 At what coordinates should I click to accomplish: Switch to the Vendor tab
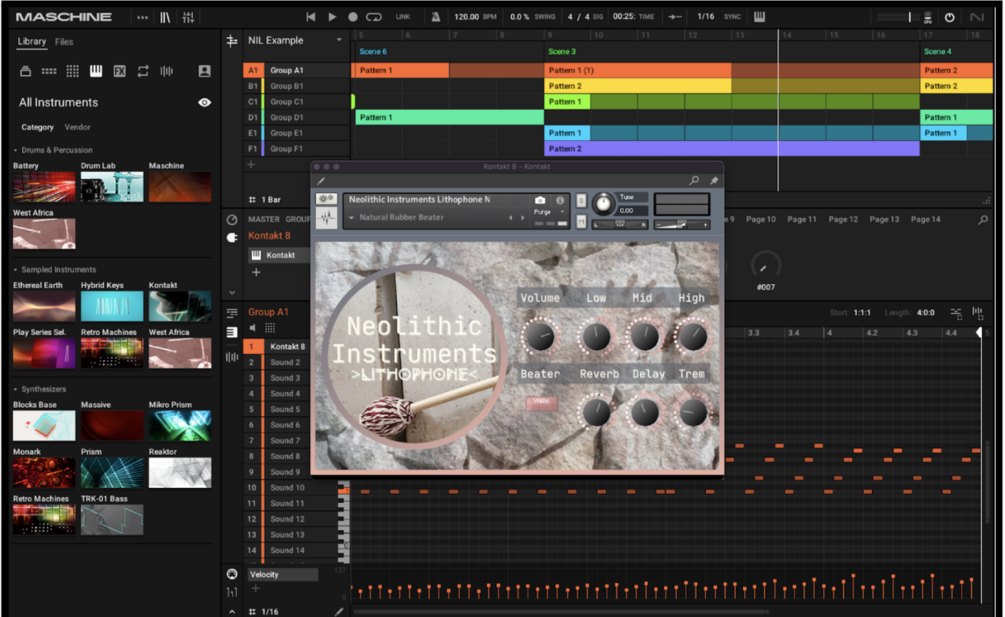[x=78, y=128]
